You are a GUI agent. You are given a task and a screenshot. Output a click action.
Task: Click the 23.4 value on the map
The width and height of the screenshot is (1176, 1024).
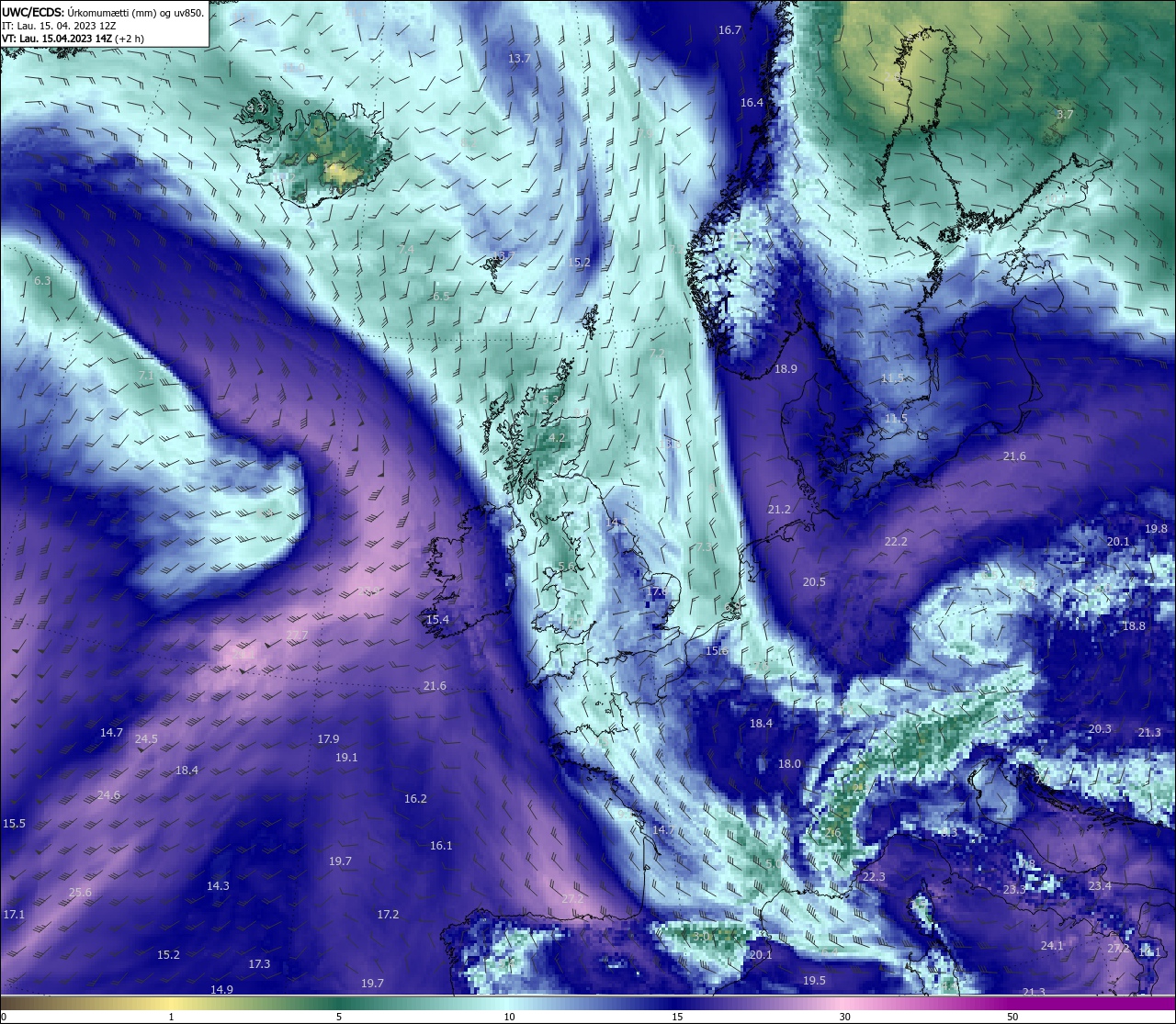(1100, 886)
